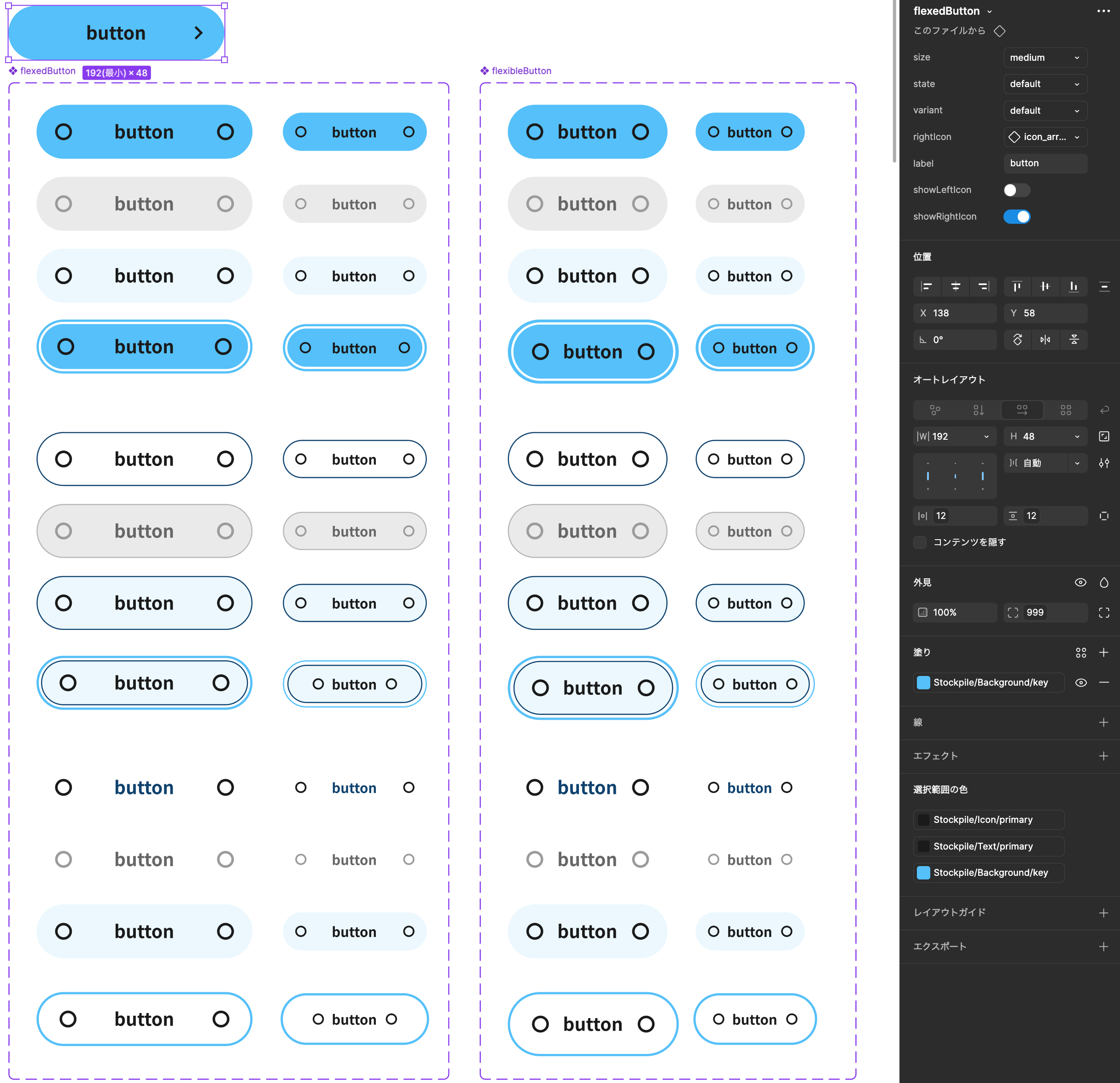
Task: Open rightIcon icon_arr instance dropdown
Action: 1044,137
